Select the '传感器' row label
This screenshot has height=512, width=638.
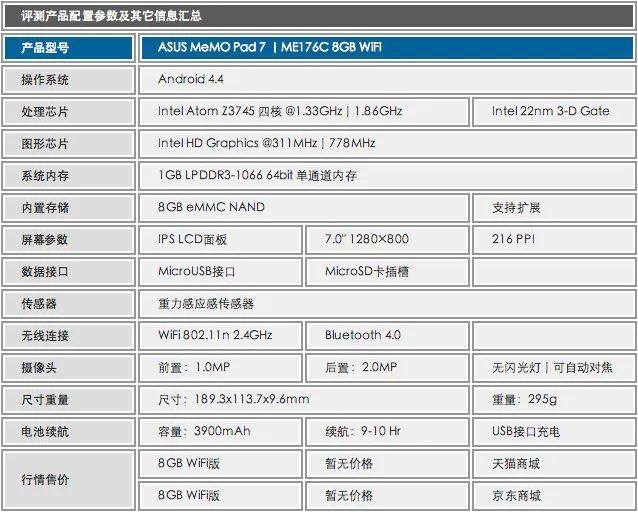68,304
